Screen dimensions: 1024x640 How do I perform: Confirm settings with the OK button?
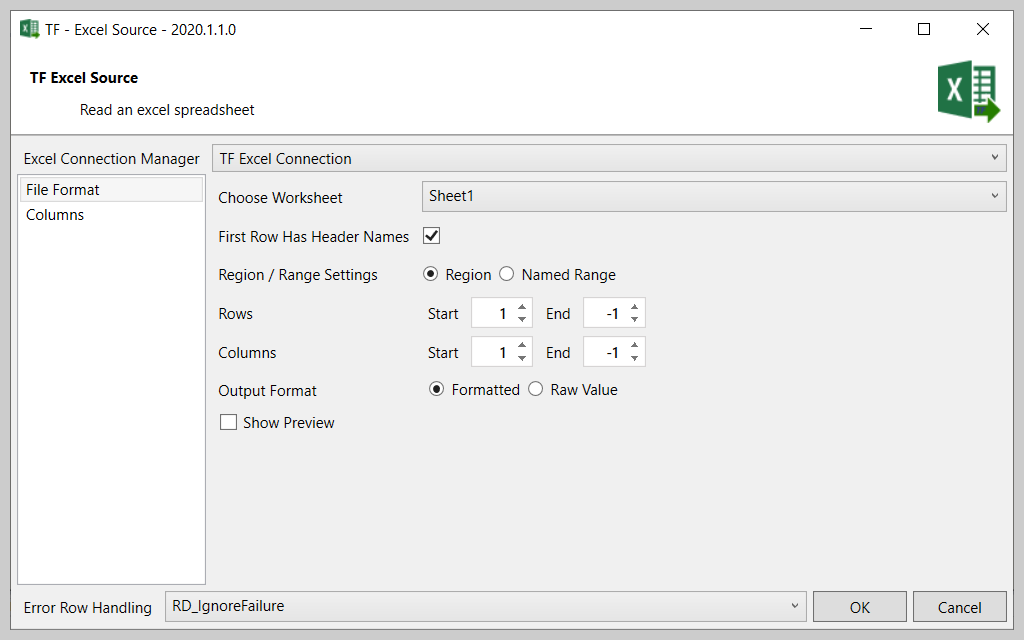pyautogui.click(x=859, y=606)
